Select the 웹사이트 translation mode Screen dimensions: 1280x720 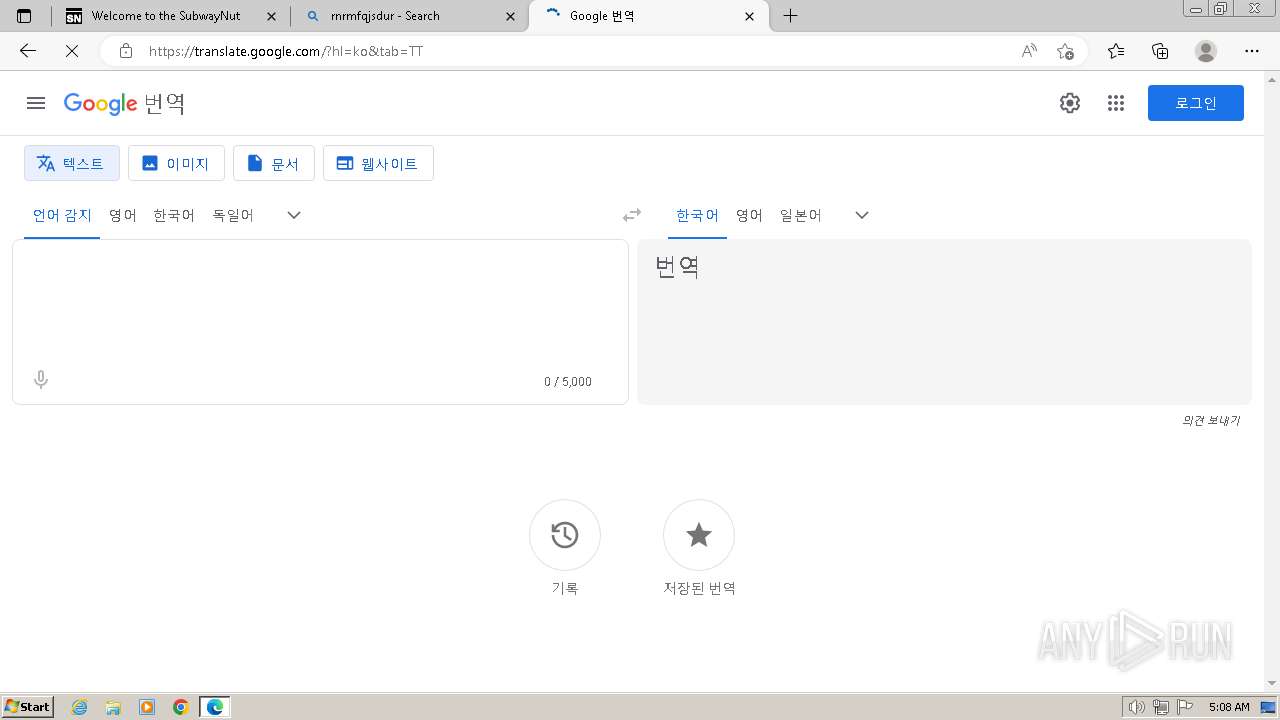tap(378, 163)
